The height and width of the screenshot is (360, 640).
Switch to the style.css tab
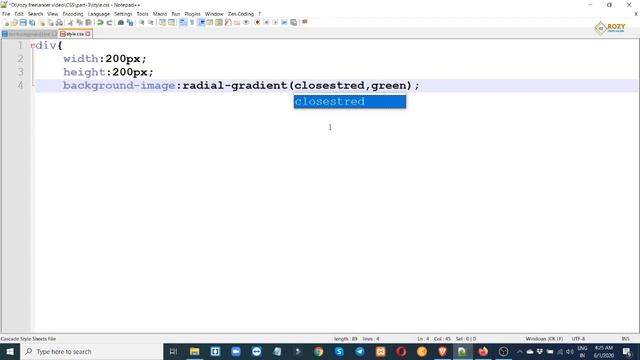pyautogui.click(x=75, y=34)
